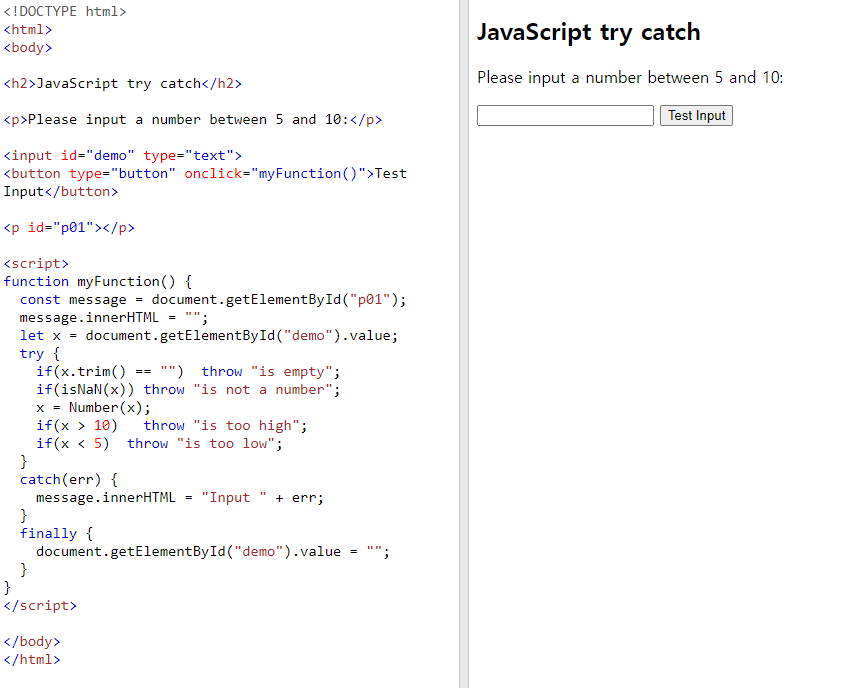The height and width of the screenshot is (688, 855).
Task: Click the opening <body> tag line
Action: [28, 47]
